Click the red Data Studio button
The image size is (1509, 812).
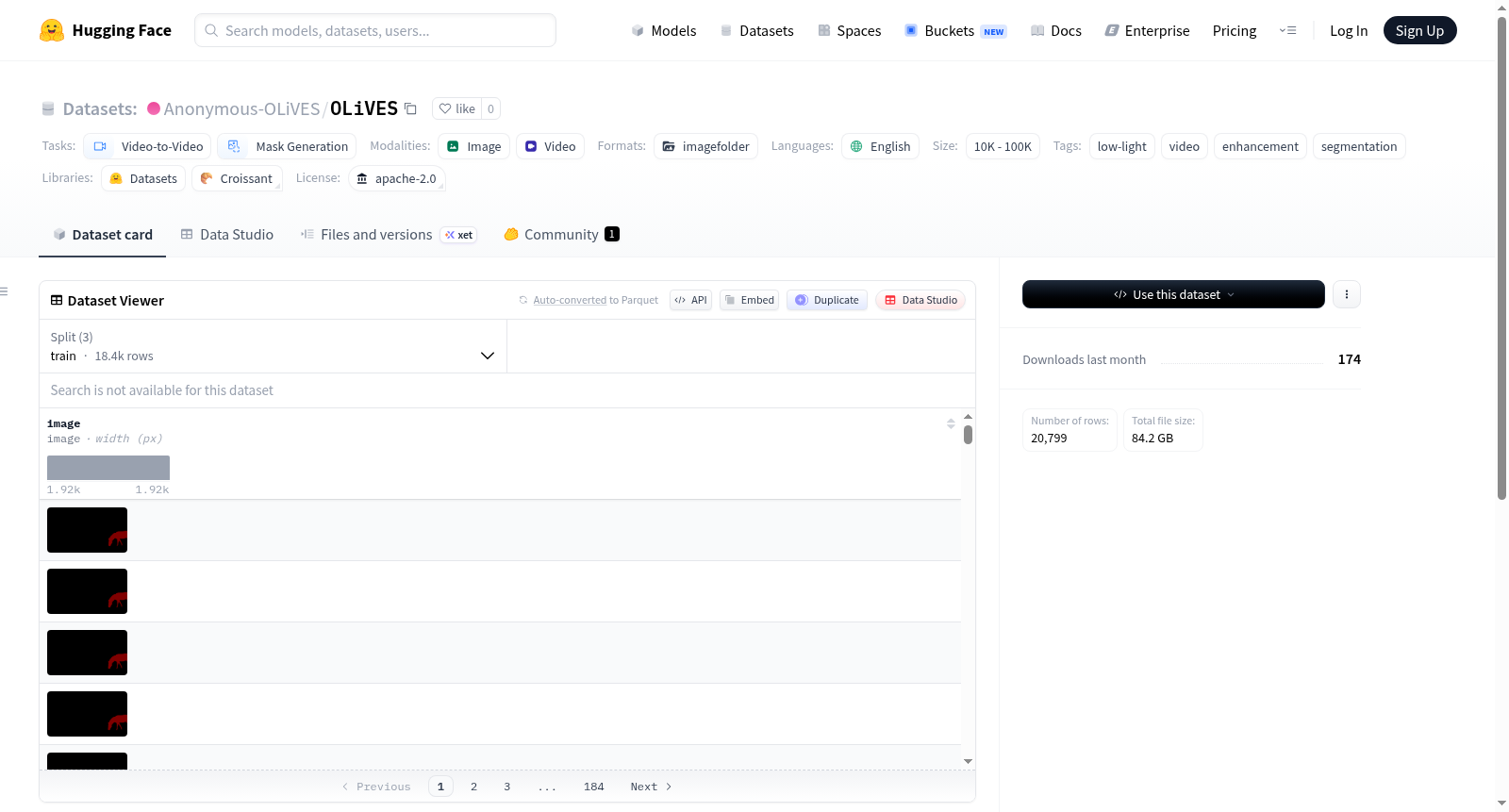tap(920, 300)
